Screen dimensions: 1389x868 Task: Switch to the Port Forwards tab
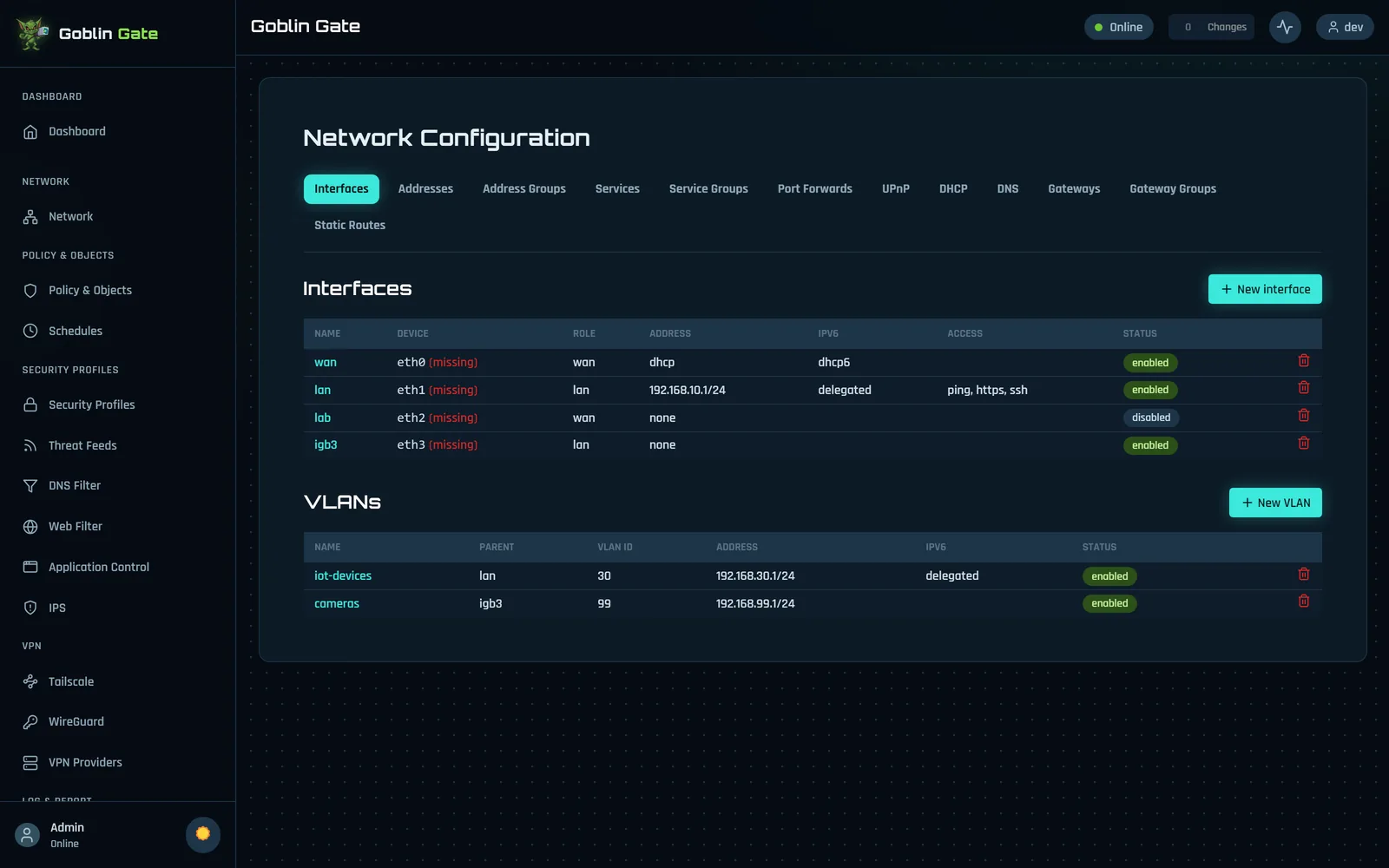pos(814,189)
